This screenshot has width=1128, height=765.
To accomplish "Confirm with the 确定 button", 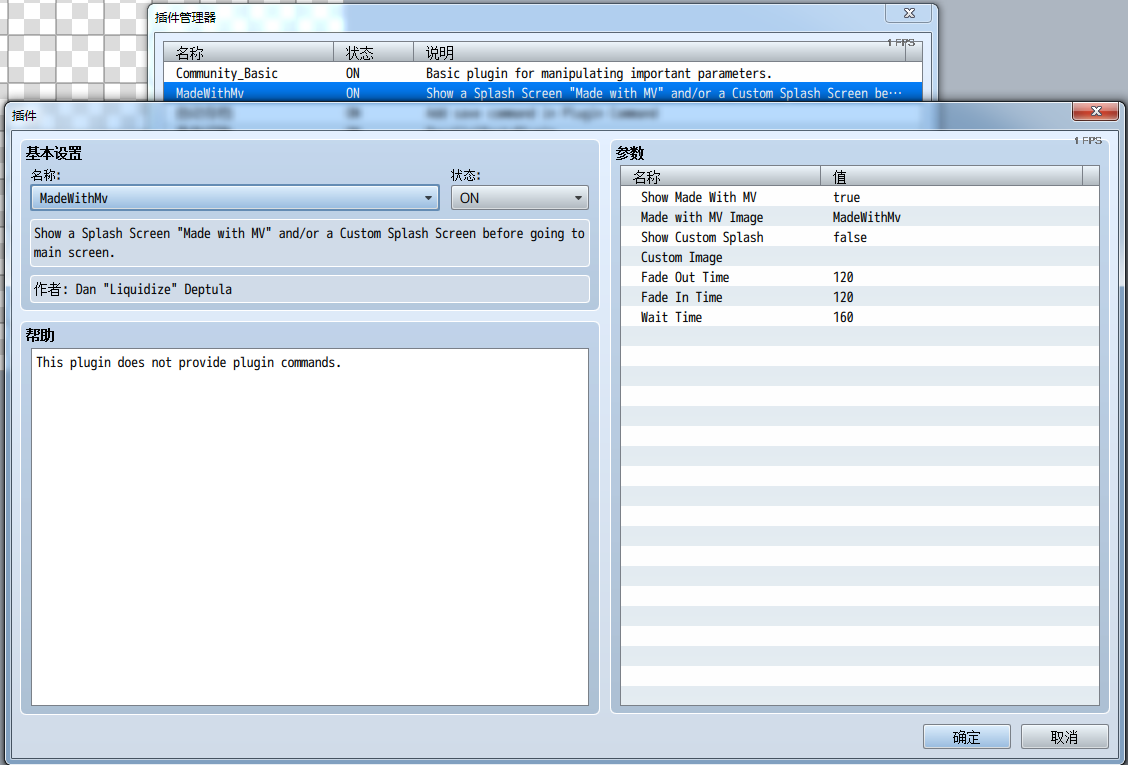I will pos(966,737).
